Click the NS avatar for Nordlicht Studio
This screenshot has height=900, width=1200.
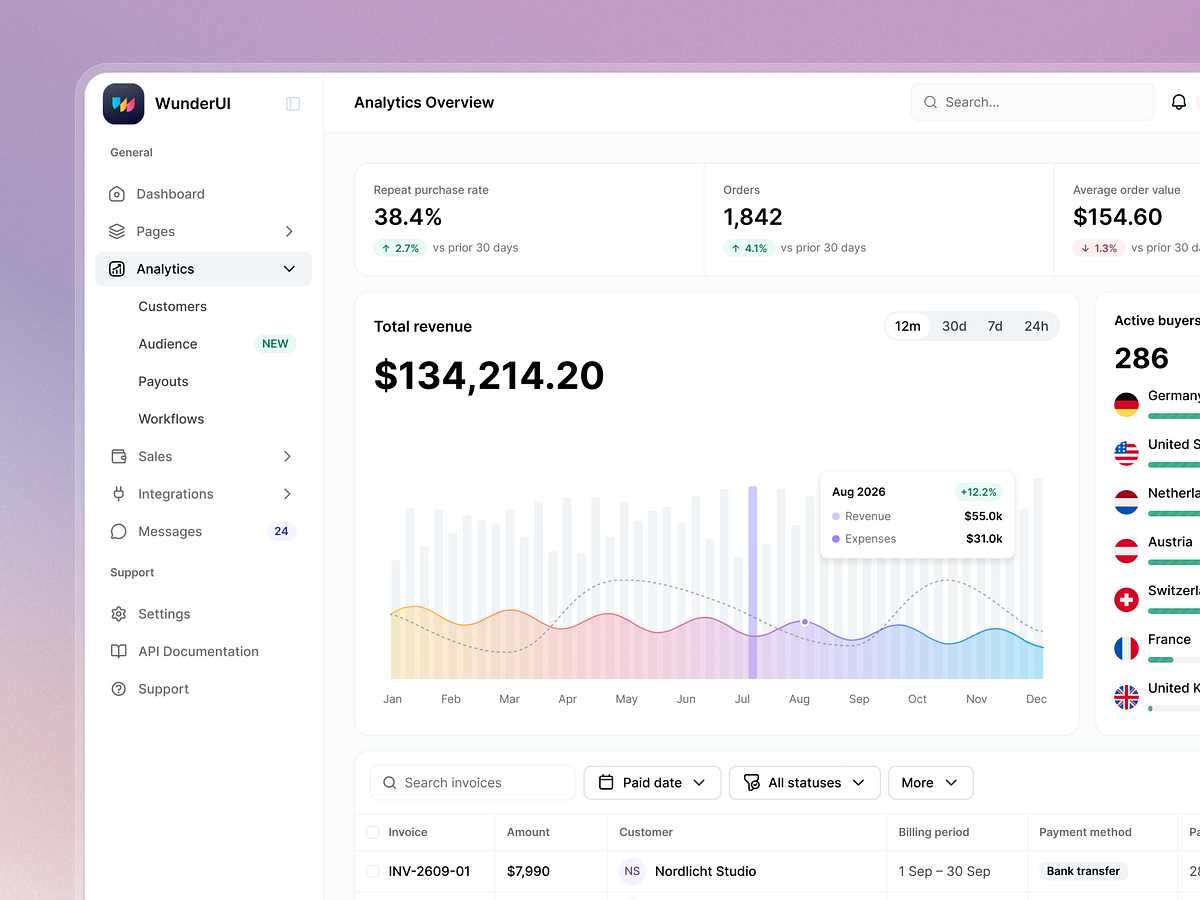632,871
